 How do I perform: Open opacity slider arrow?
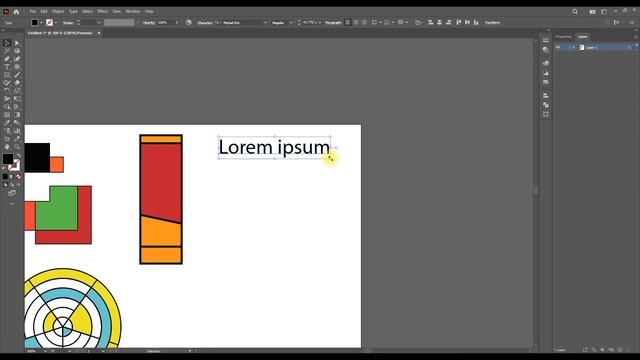point(177,23)
